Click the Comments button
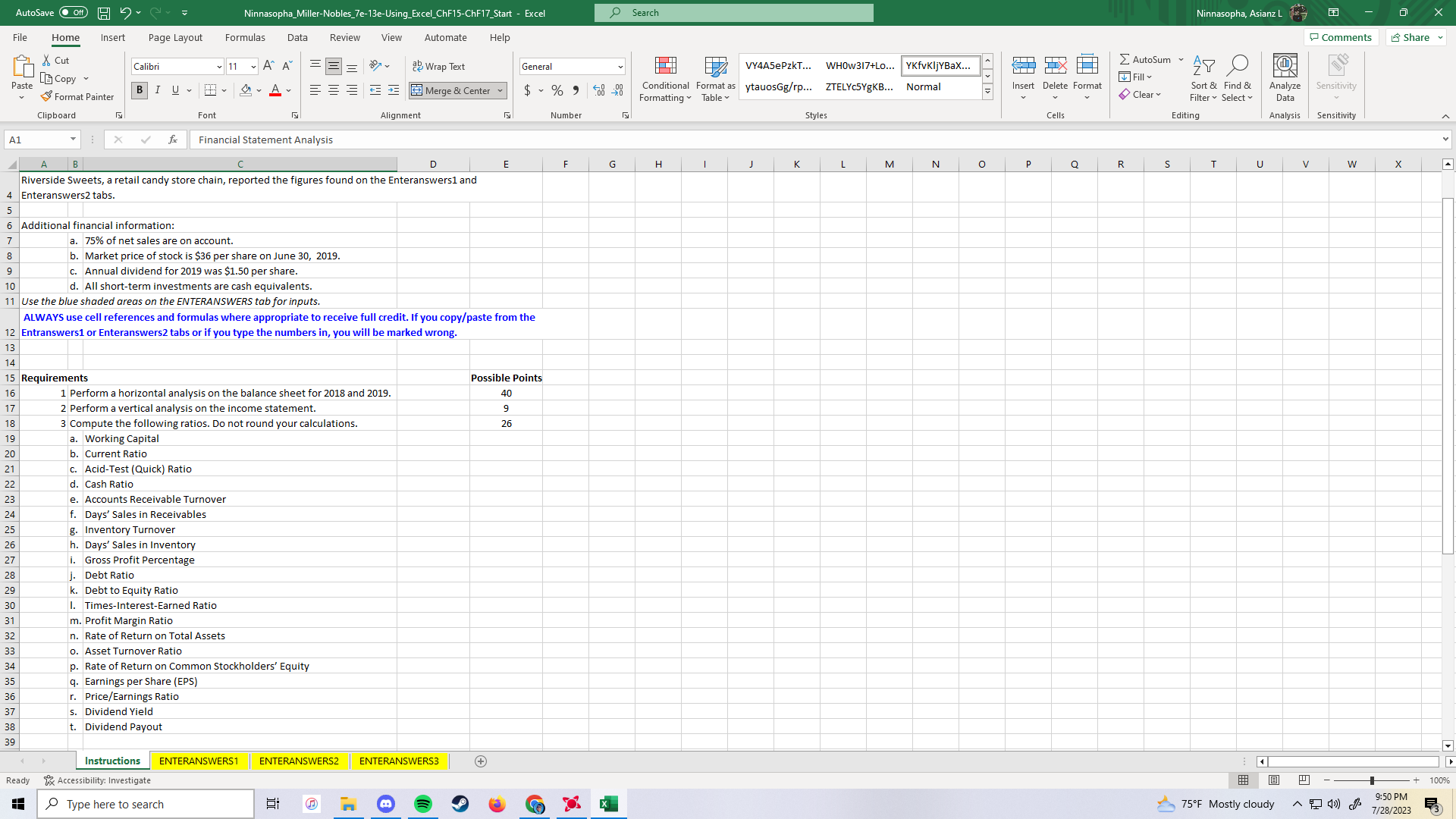Screen dimensions: 1456x819 pos(1340,37)
